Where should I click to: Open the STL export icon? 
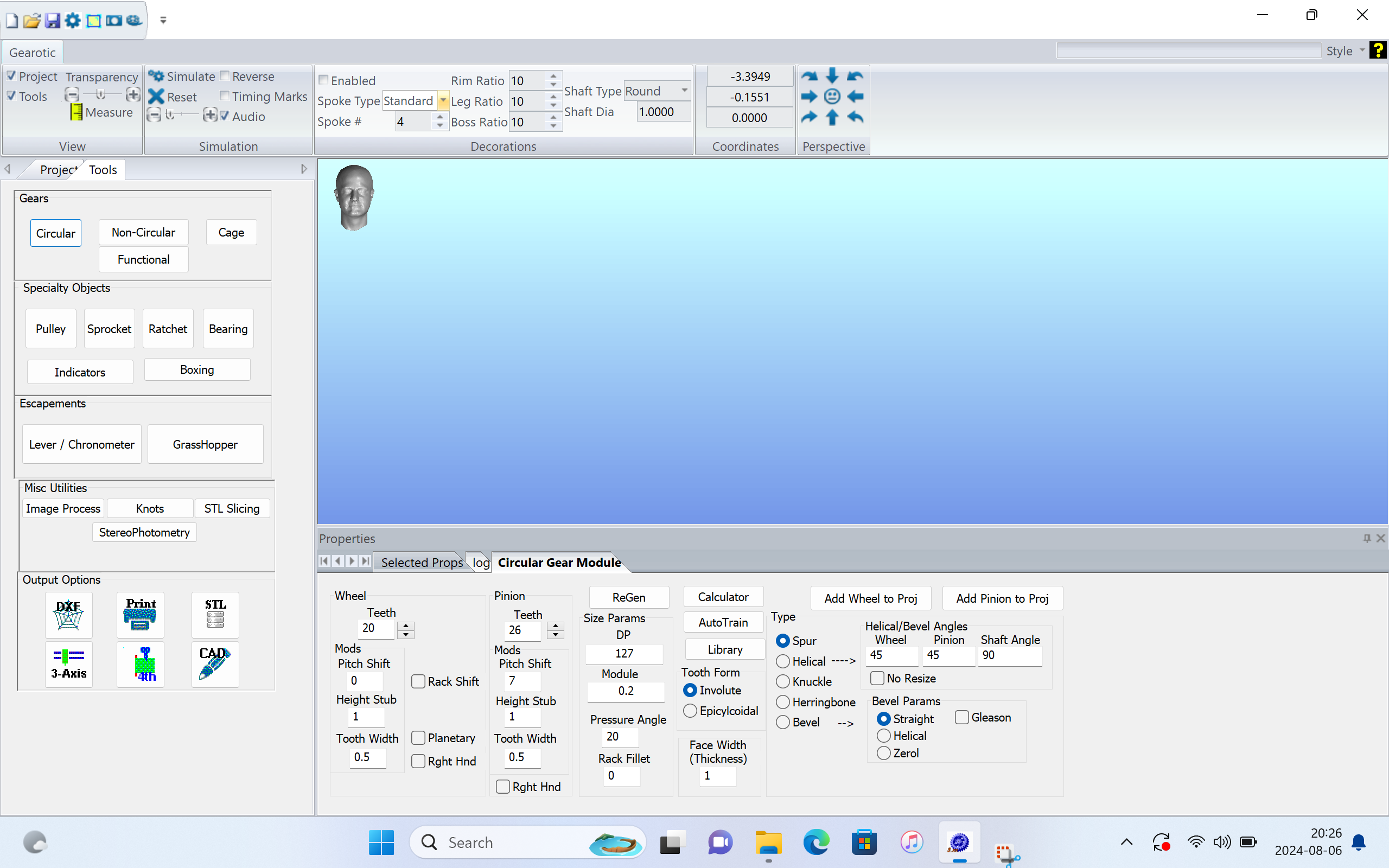[x=215, y=615]
